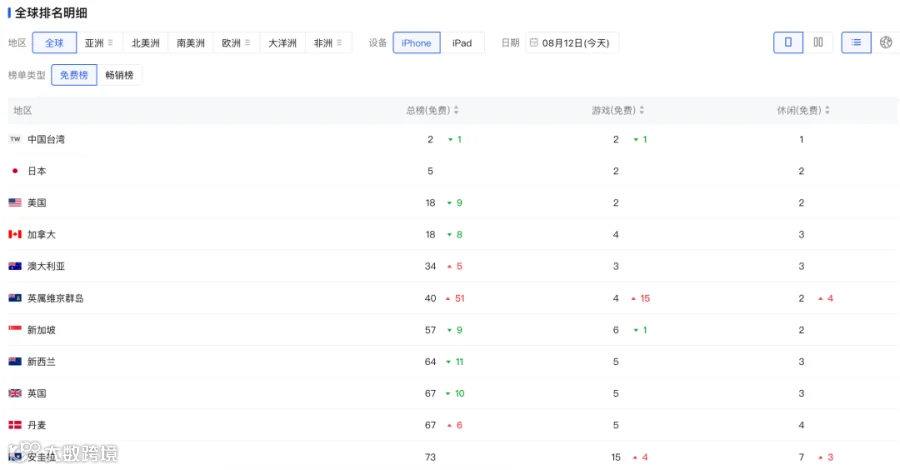Screen dimensions: 900x470
Task: Click the 中国台湾 row name
Action: (46, 139)
